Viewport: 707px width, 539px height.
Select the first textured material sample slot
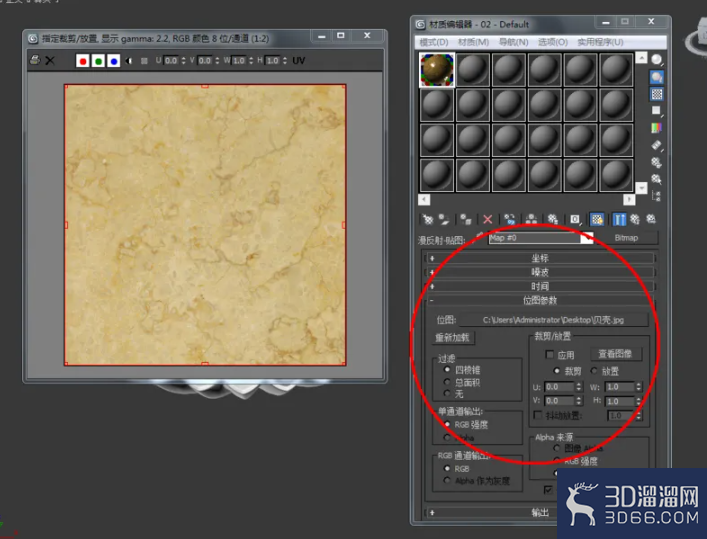point(437,70)
